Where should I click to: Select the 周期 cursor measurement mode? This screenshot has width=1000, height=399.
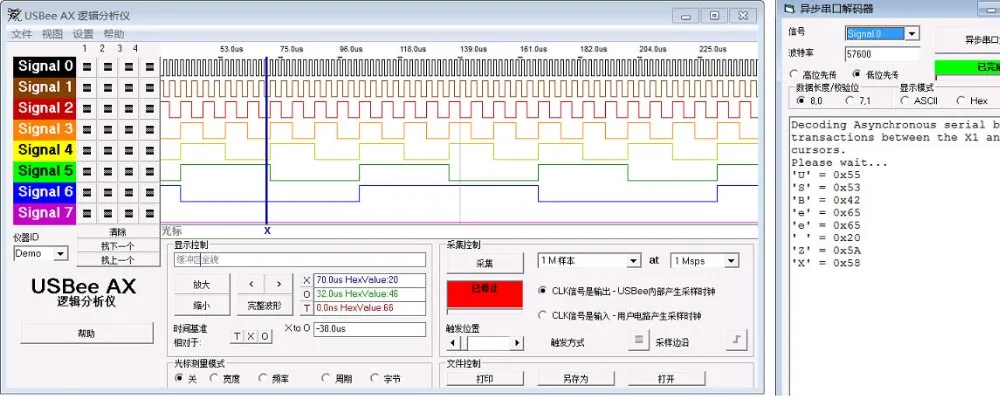tap(326, 379)
